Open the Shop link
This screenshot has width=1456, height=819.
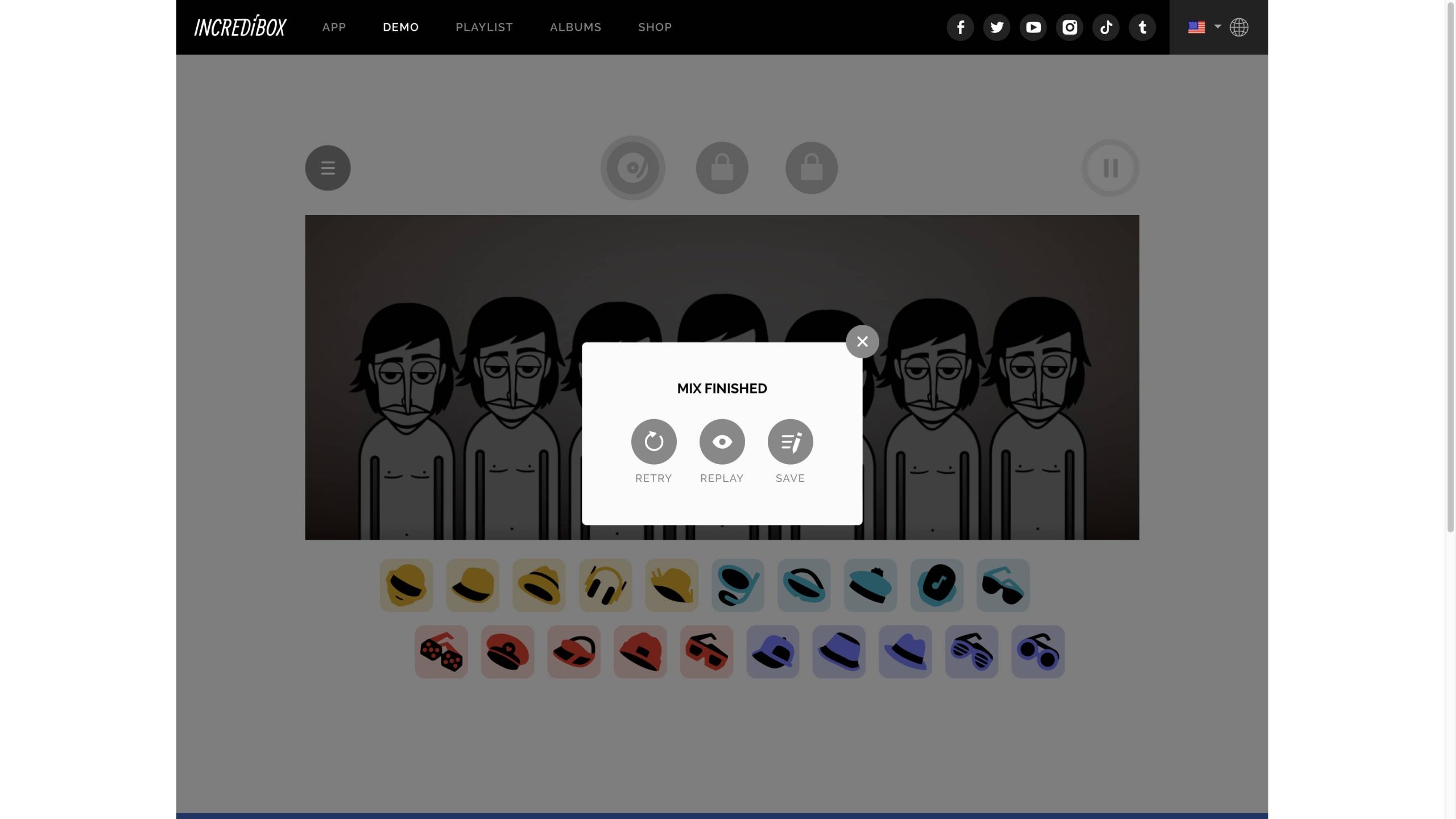pyautogui.click(x=655, y=27)
